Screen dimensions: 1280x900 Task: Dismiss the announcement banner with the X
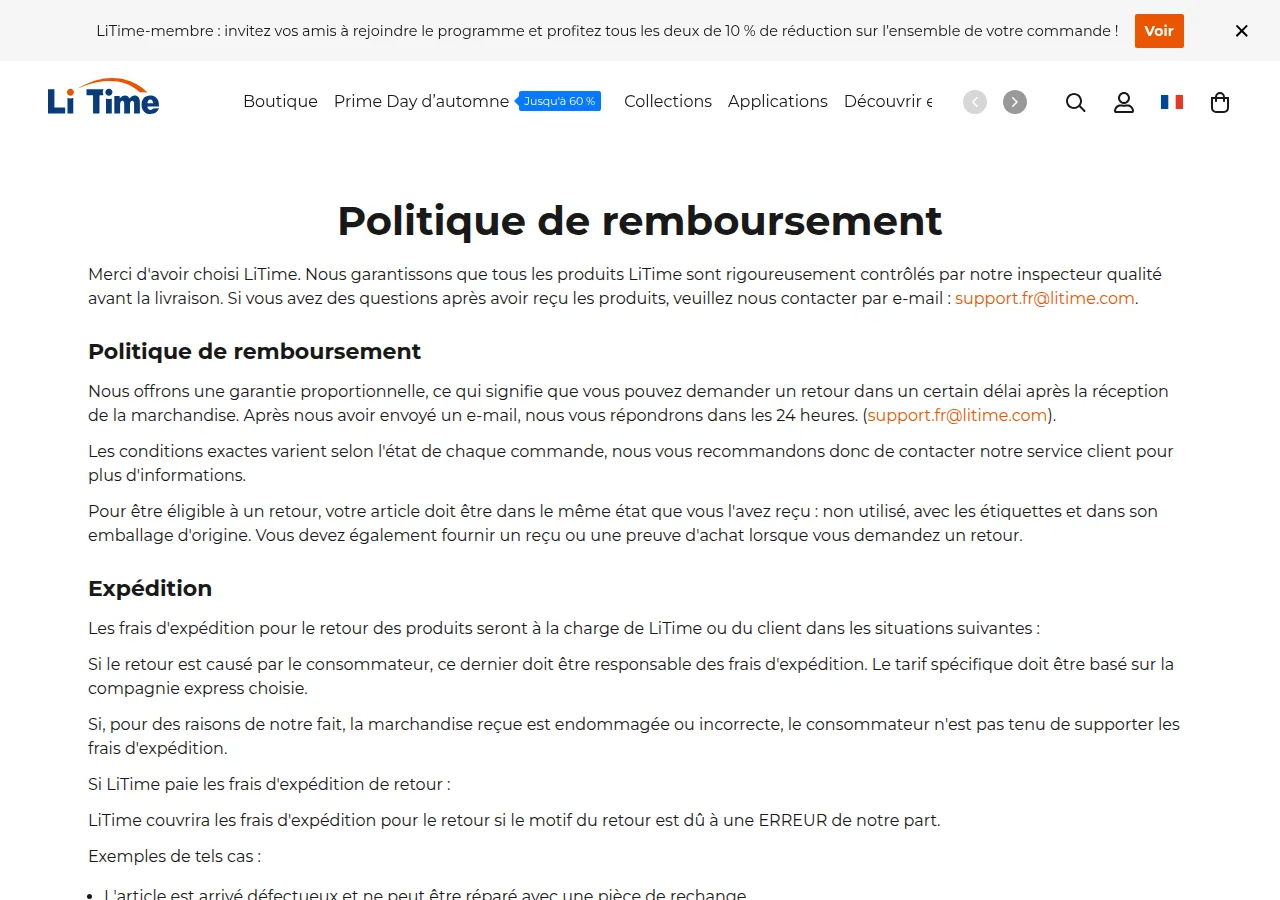pyautogui.click(x=1242, y=31)
